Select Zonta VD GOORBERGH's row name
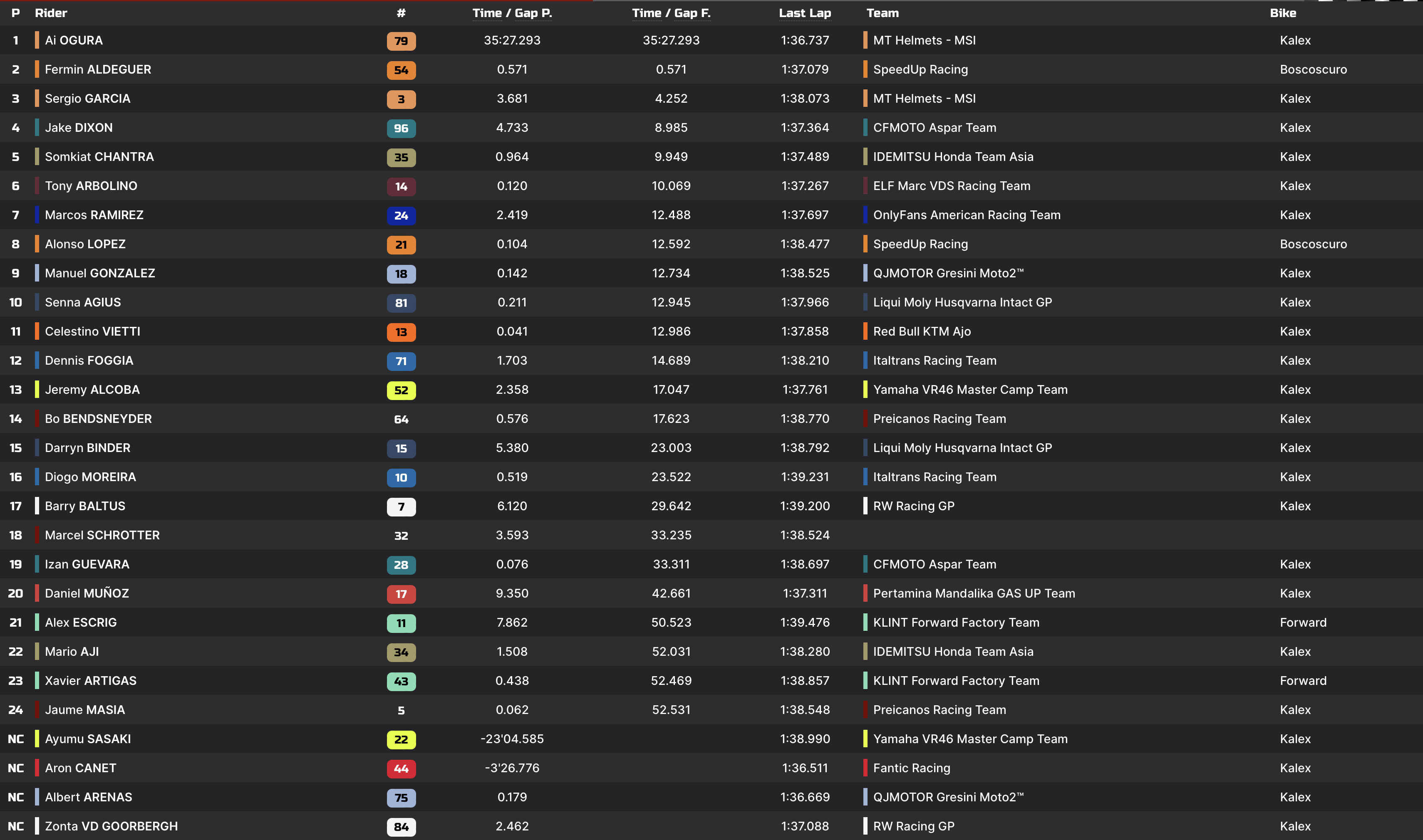The height and width of the screenshot is (840, 1423). pos(111,826)
